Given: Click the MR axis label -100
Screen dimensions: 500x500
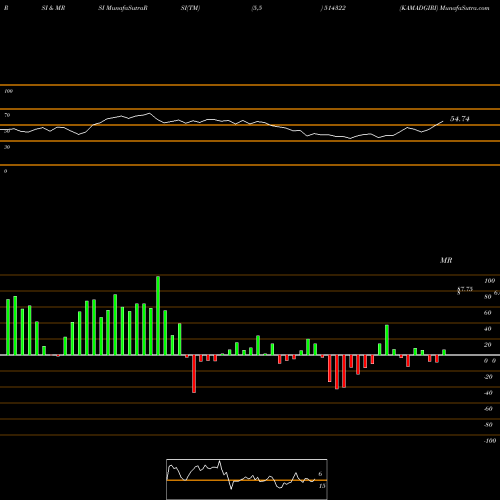Looking at the screenshot, I should [490, 441].
